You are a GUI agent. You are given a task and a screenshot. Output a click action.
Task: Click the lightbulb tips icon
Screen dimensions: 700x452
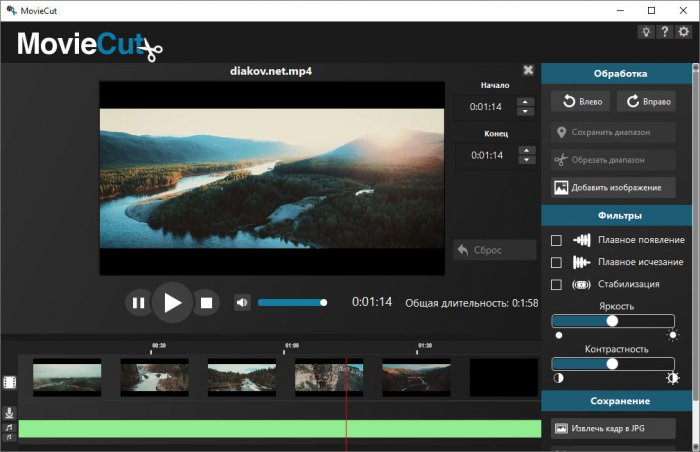click(647, 32)
